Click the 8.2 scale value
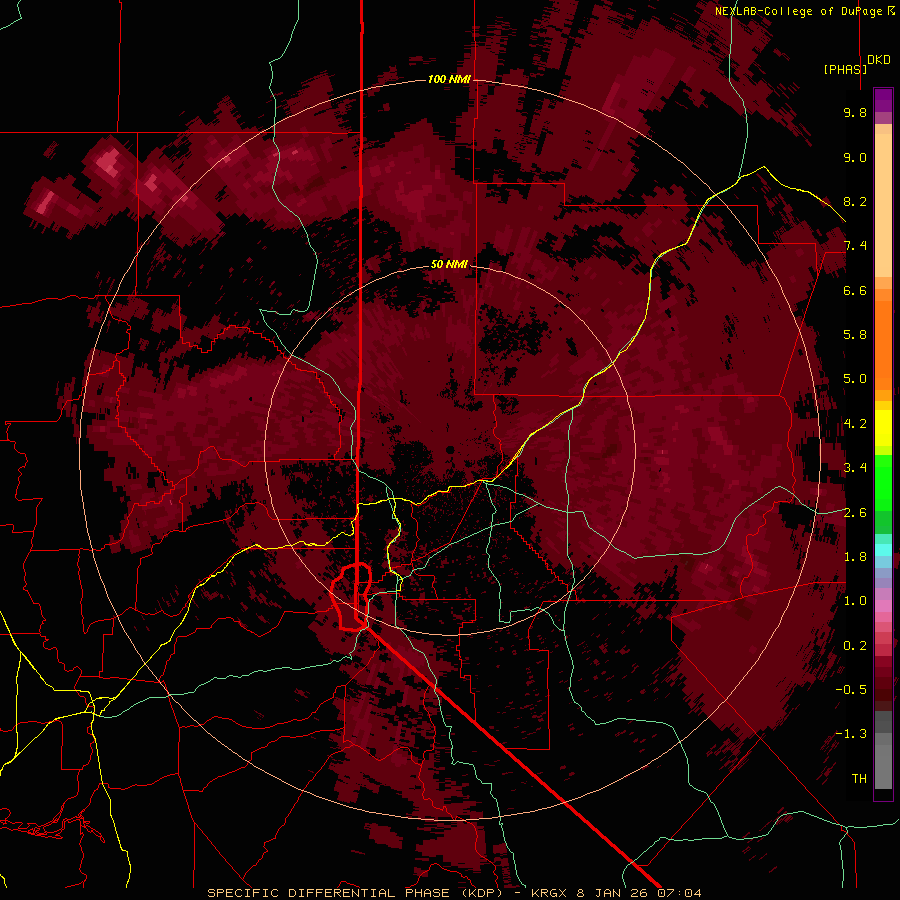The image size is (900, 900). 855,201
